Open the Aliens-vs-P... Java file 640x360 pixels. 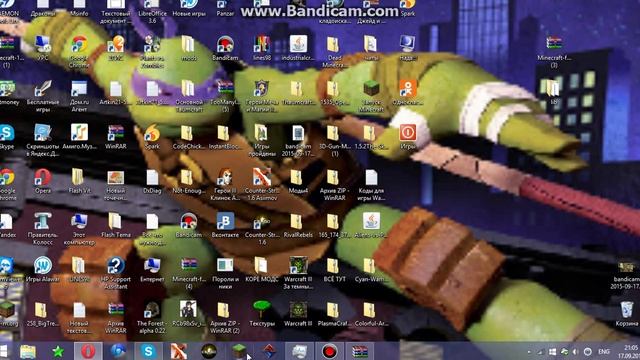pyautogui.click(x=371, y=225)
